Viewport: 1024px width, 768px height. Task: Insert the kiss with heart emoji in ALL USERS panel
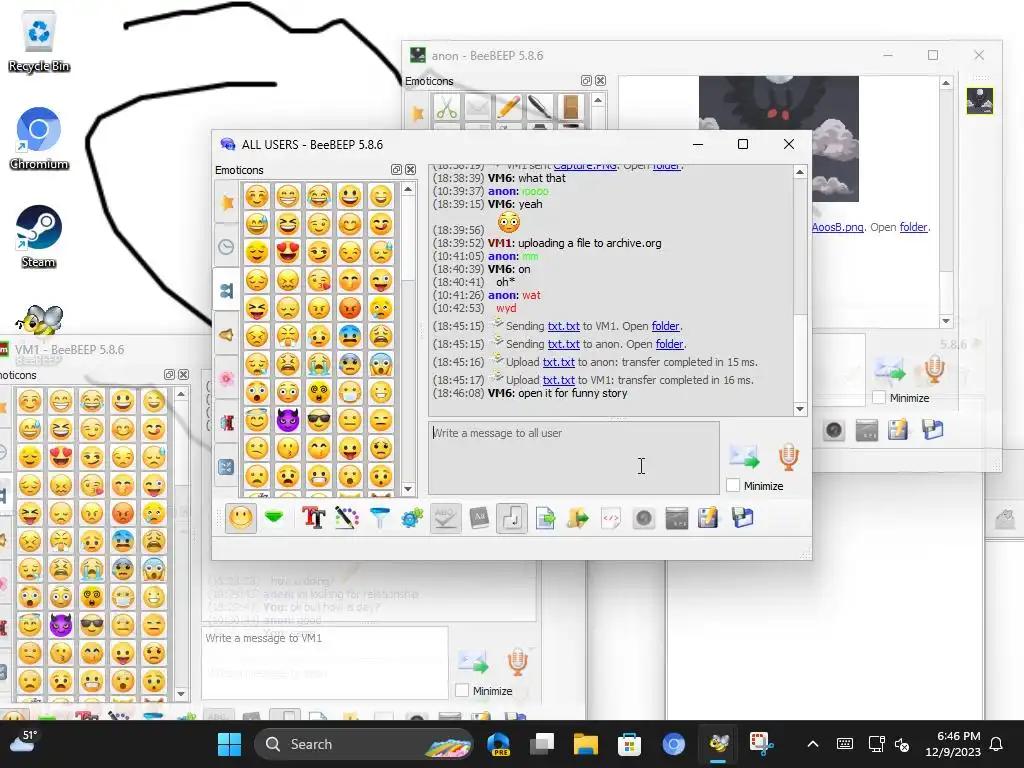(x=319, y=280)
